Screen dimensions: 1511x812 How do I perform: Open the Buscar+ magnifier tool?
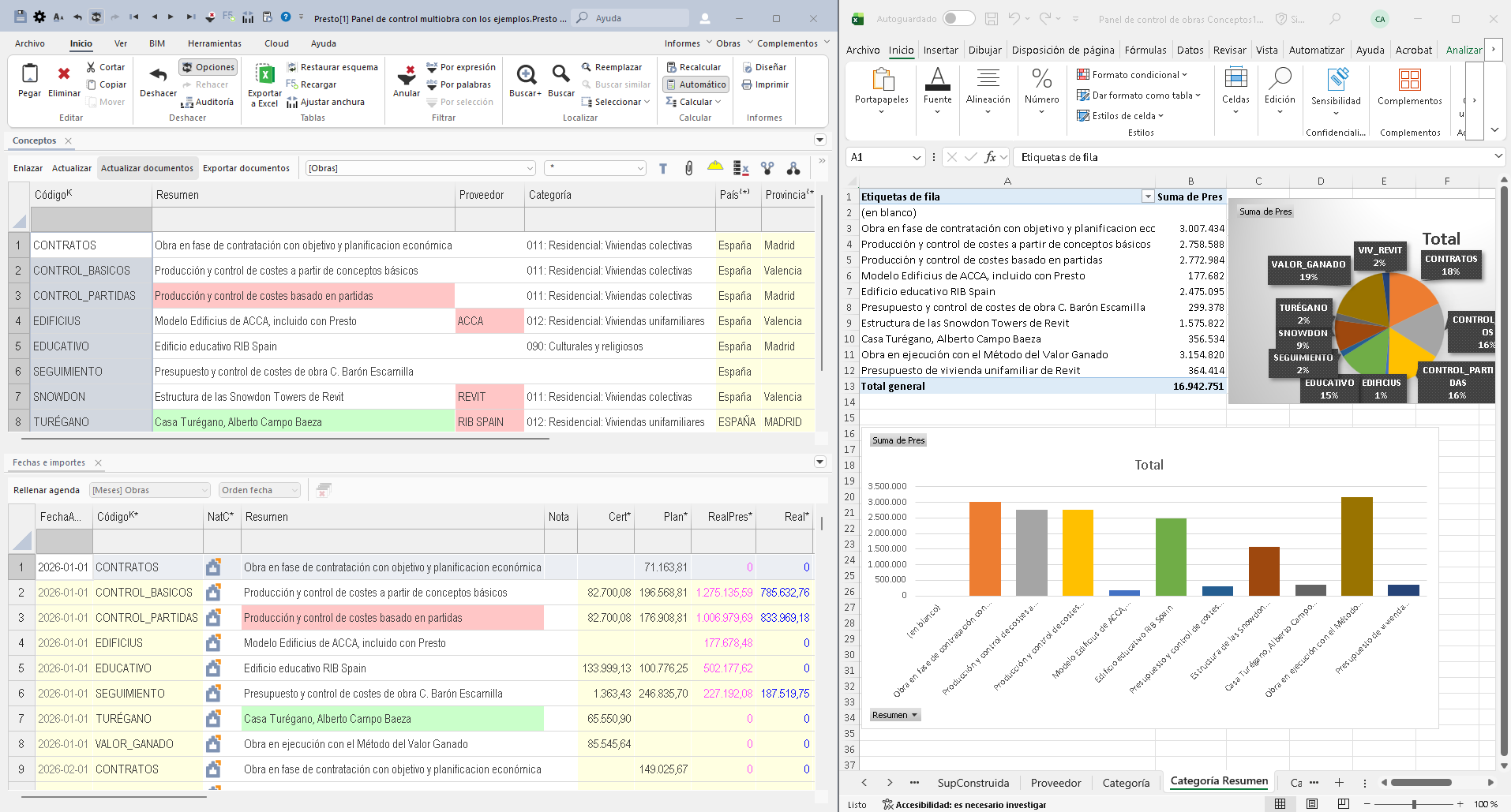pyautogui.click(x=526, y=76)
